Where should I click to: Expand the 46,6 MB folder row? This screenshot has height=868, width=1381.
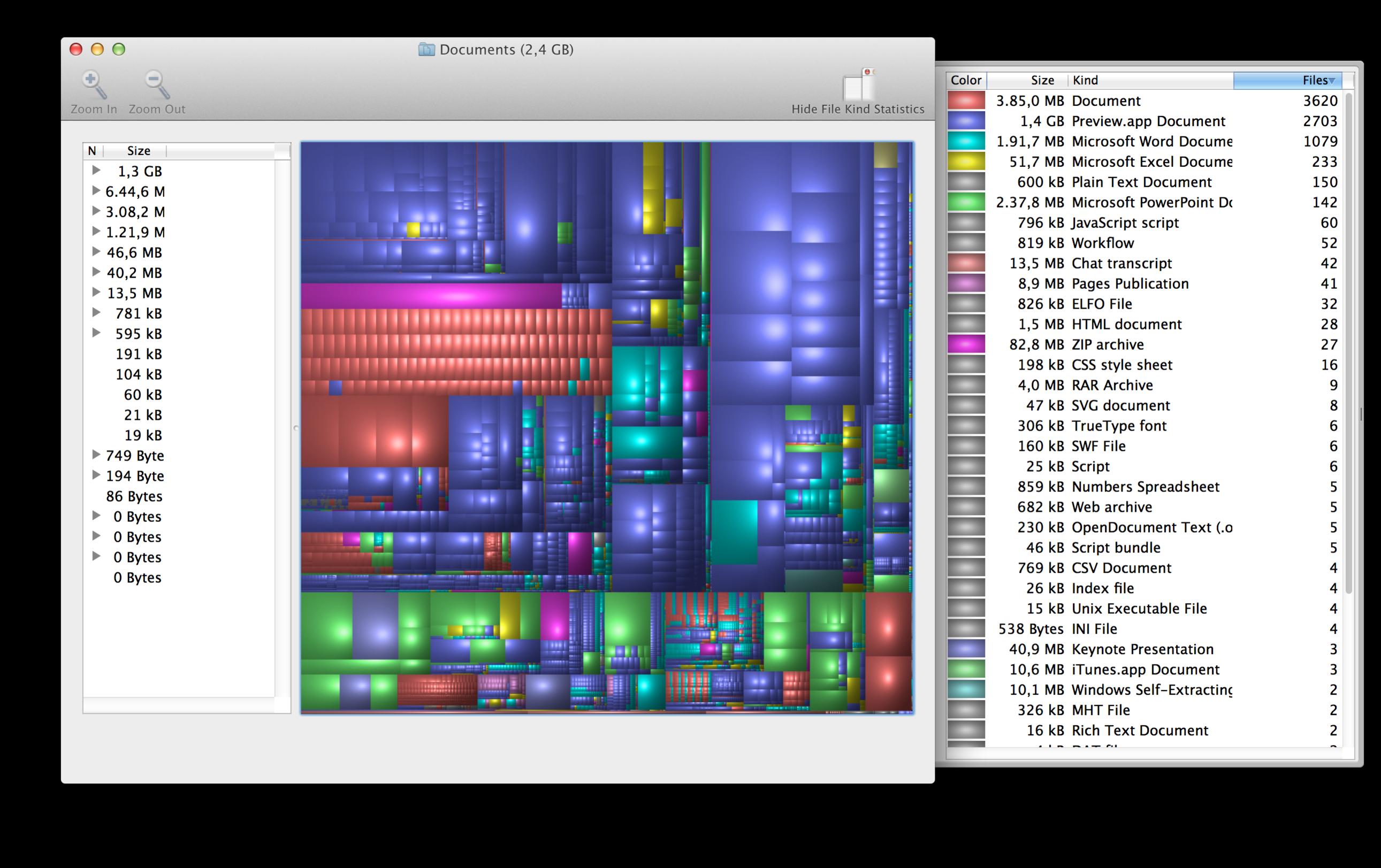[96, 252]
